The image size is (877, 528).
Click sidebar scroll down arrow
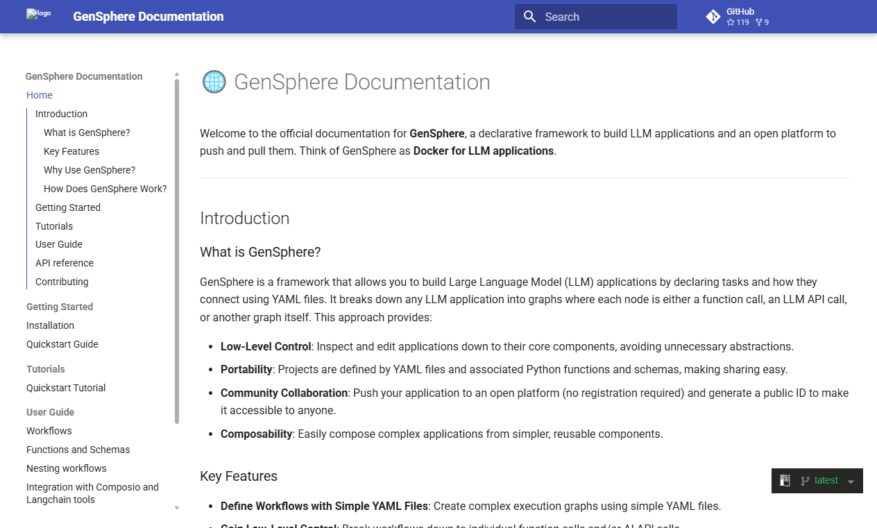(177, 508)
